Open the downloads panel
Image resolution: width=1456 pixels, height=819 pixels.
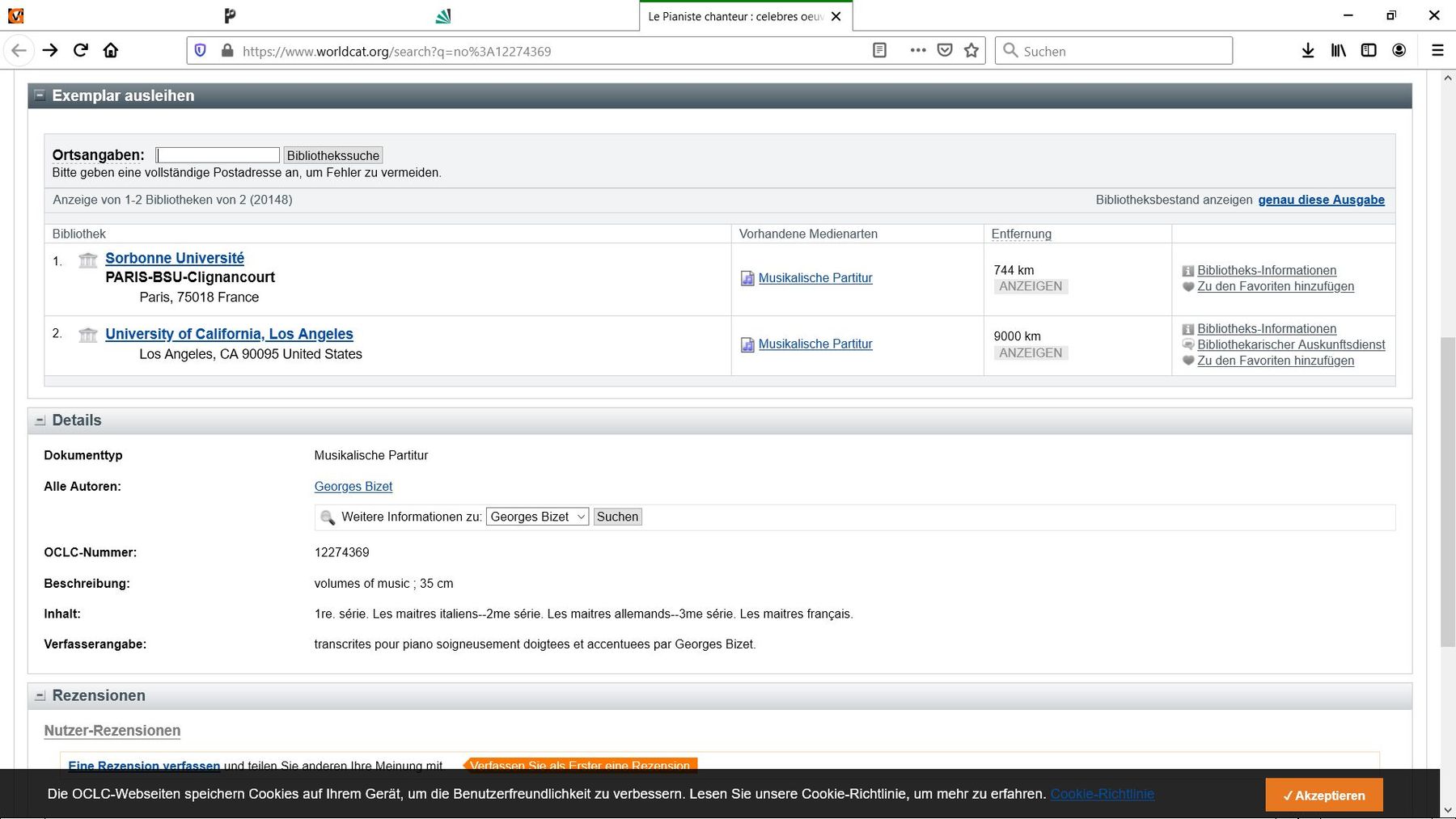(1308, 50)
